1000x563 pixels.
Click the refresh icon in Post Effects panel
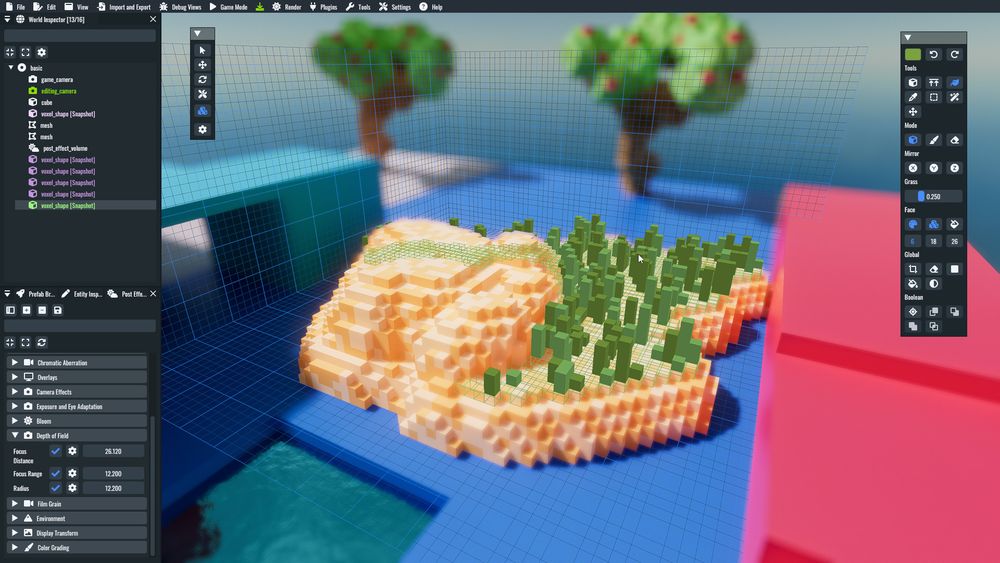[x=41, y=342]
